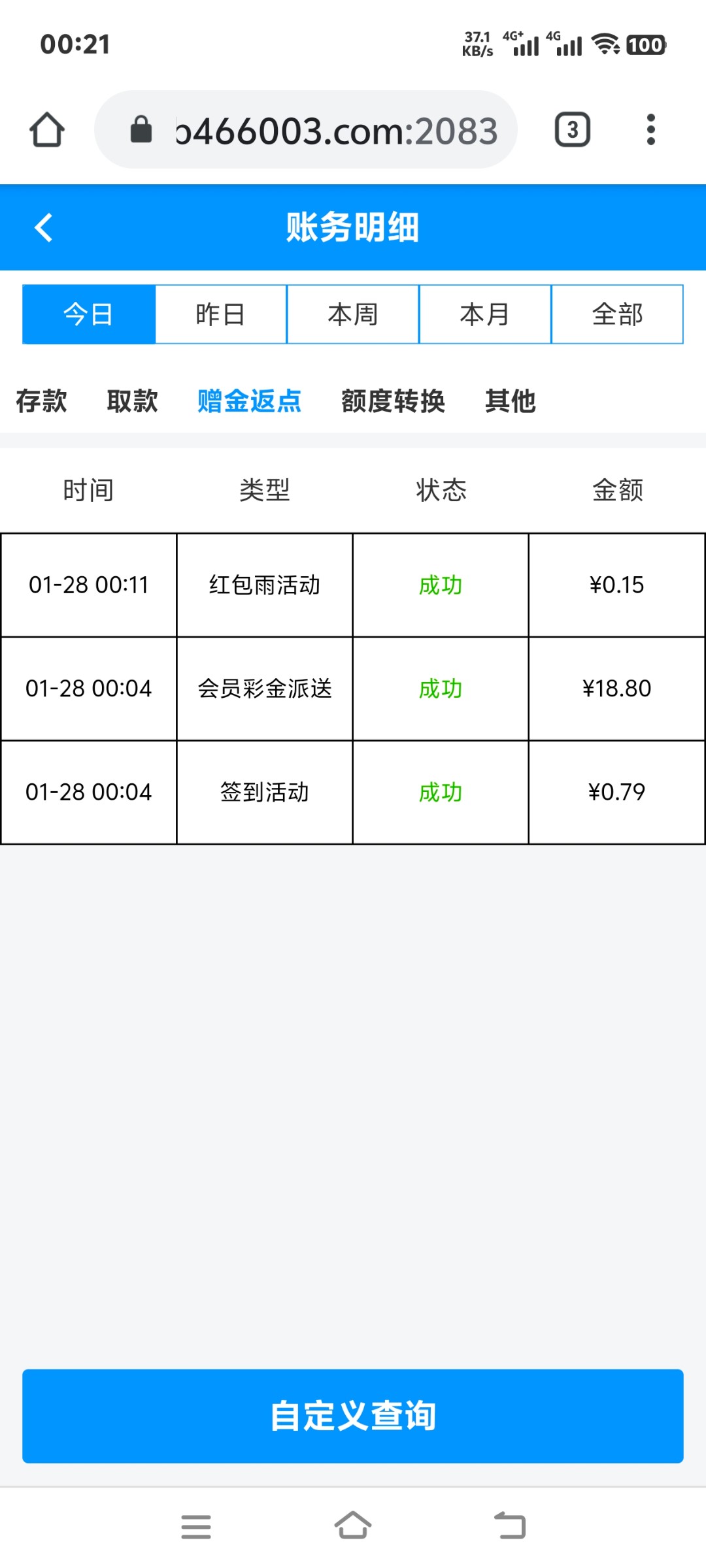The image size is (706, 1568).
Task: Tap the browser address bar URL
Action: 337,130
